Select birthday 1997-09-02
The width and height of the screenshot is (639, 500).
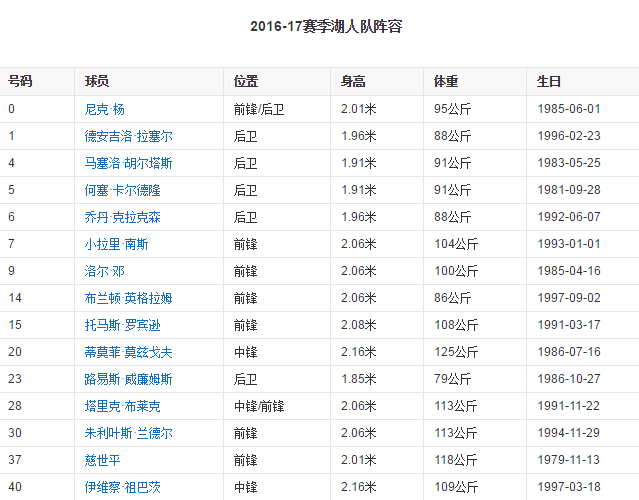click(x=569, y=297)
